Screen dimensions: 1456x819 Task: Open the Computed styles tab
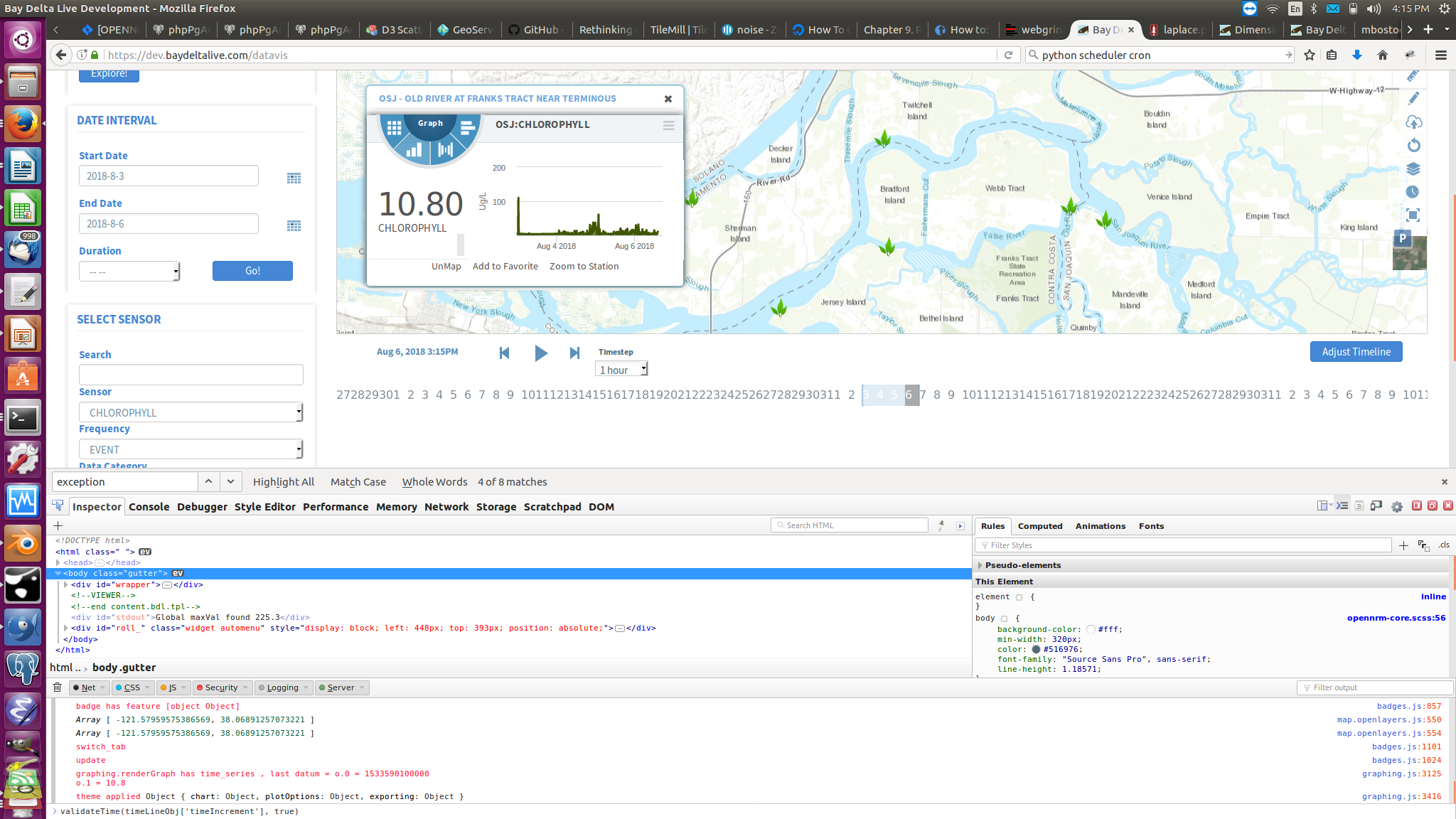point(1039,526)
